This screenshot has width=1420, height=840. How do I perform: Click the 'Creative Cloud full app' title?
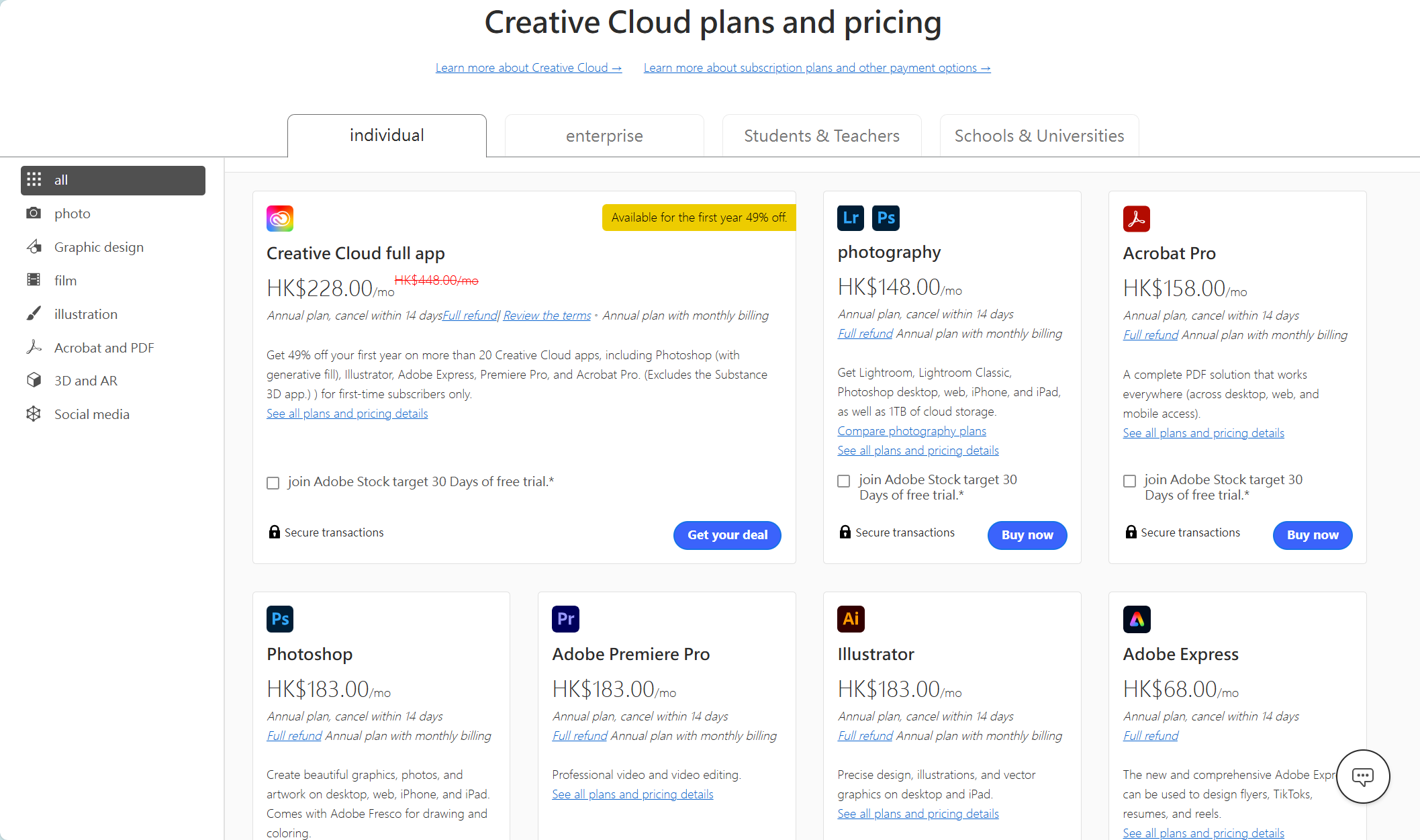[x=356, y=254]
